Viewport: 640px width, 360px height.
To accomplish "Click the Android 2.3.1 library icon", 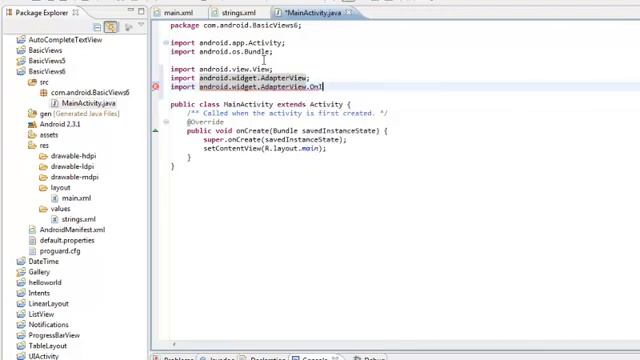I will tap(32, 124).
